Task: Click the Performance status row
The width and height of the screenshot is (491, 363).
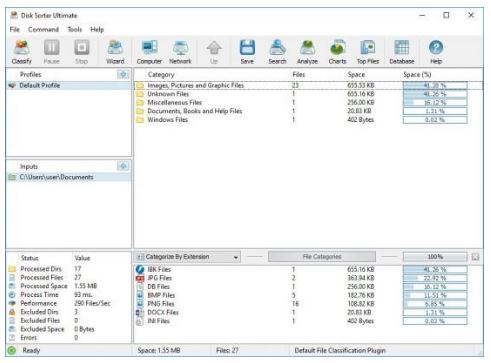Action: pos(68,303)
